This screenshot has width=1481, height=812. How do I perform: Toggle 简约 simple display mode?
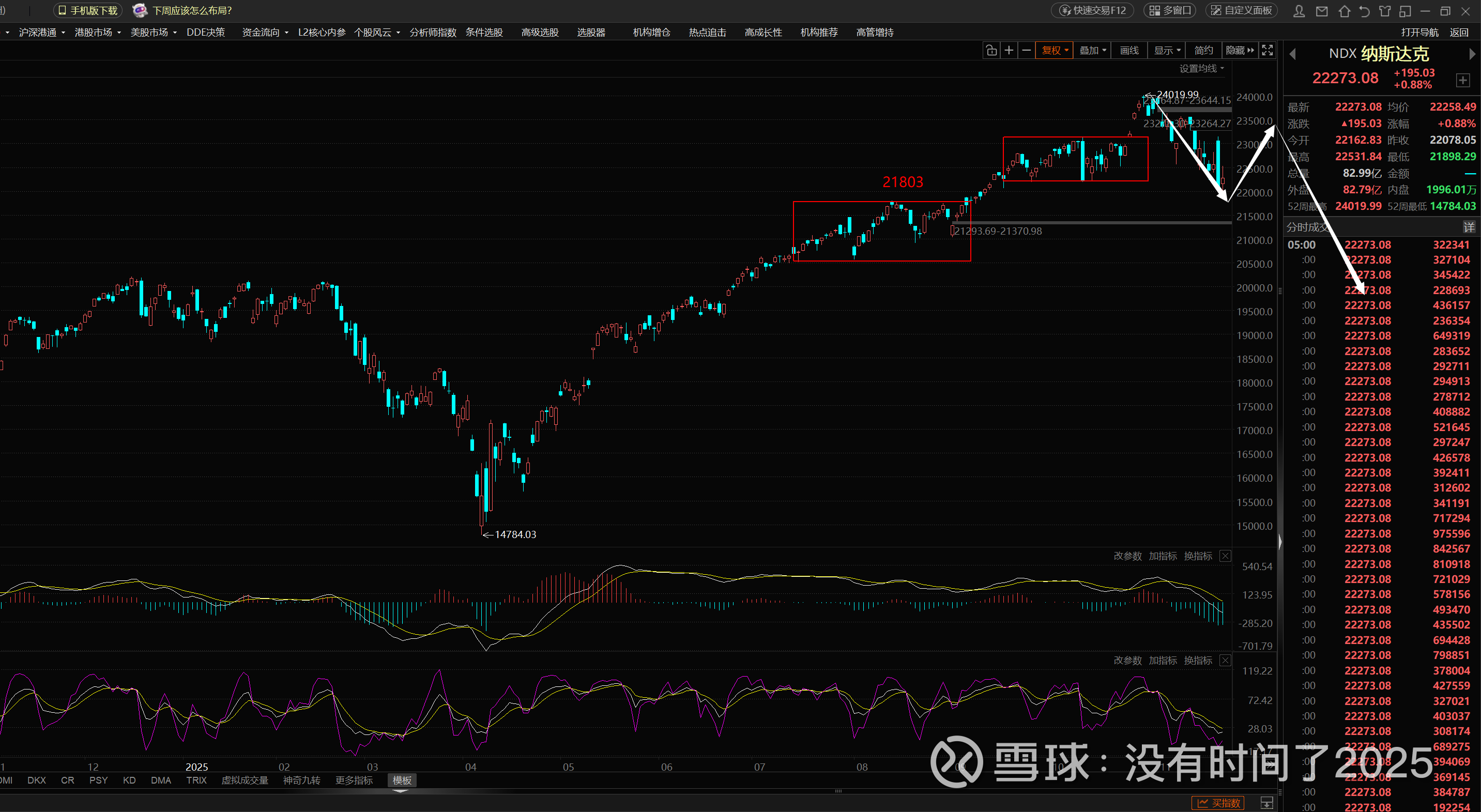1203,51
